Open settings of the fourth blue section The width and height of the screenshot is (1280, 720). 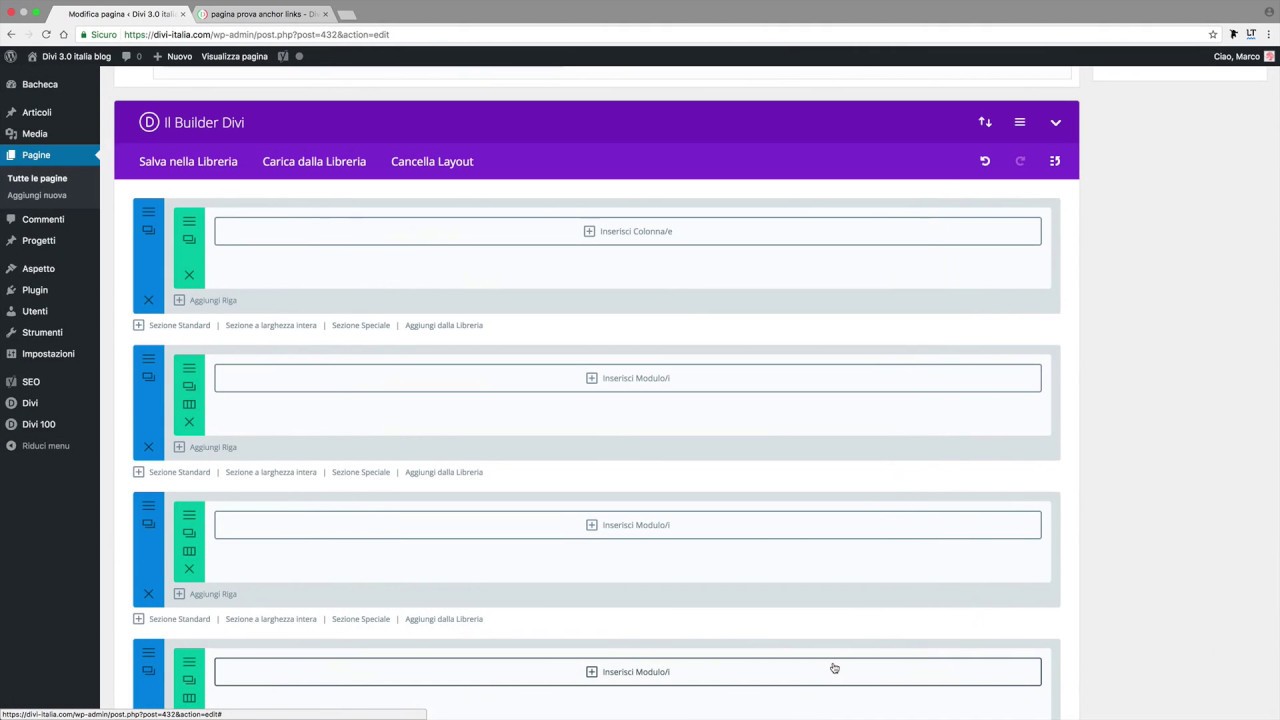148,653
